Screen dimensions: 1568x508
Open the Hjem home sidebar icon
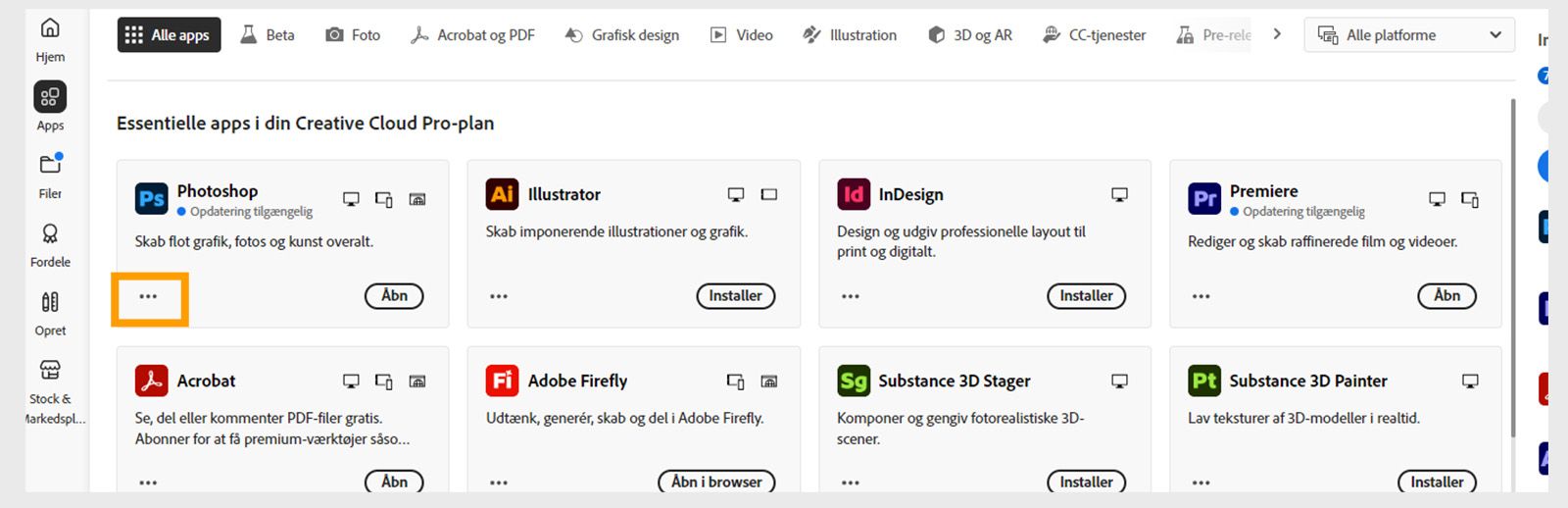[50, 28]
